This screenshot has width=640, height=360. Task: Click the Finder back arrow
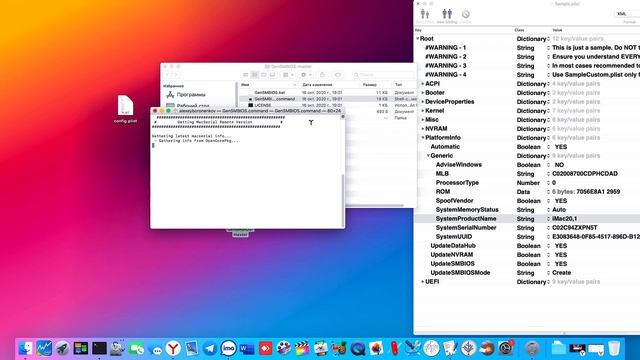coord(167,75)
